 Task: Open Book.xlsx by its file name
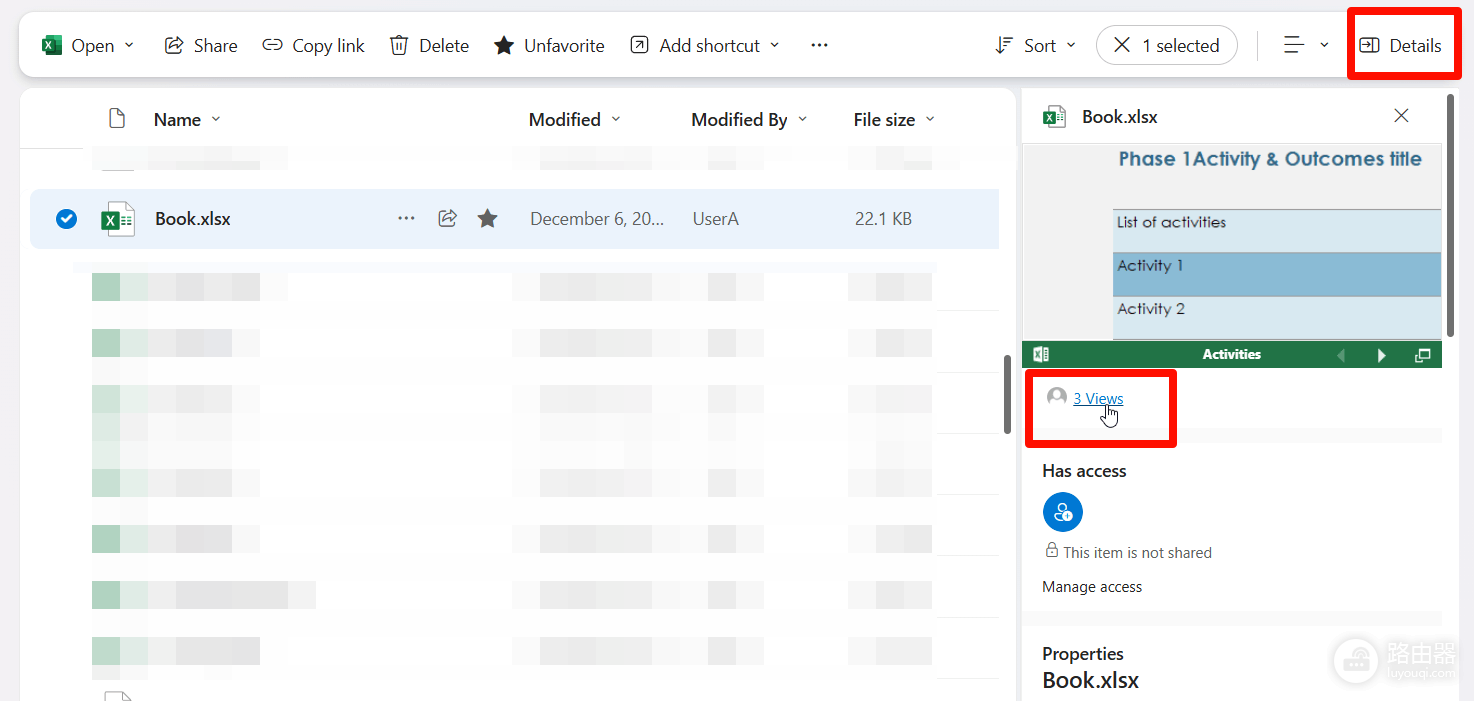pyautogui.click(x=193, y=219)
